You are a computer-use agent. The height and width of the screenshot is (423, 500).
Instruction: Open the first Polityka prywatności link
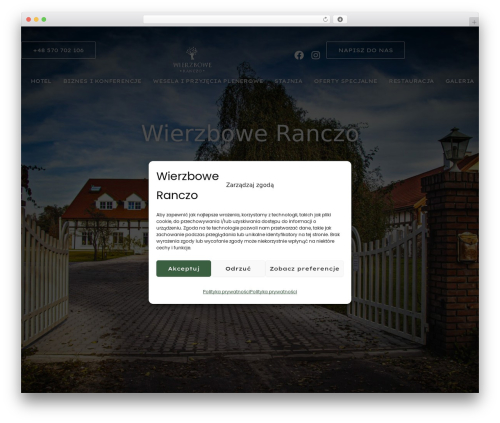226,292
